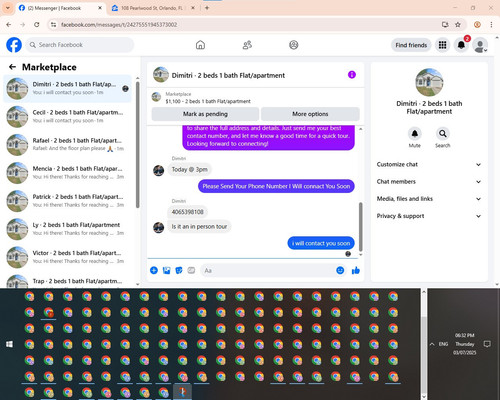Open chat with Patrick

coord(68,201)
